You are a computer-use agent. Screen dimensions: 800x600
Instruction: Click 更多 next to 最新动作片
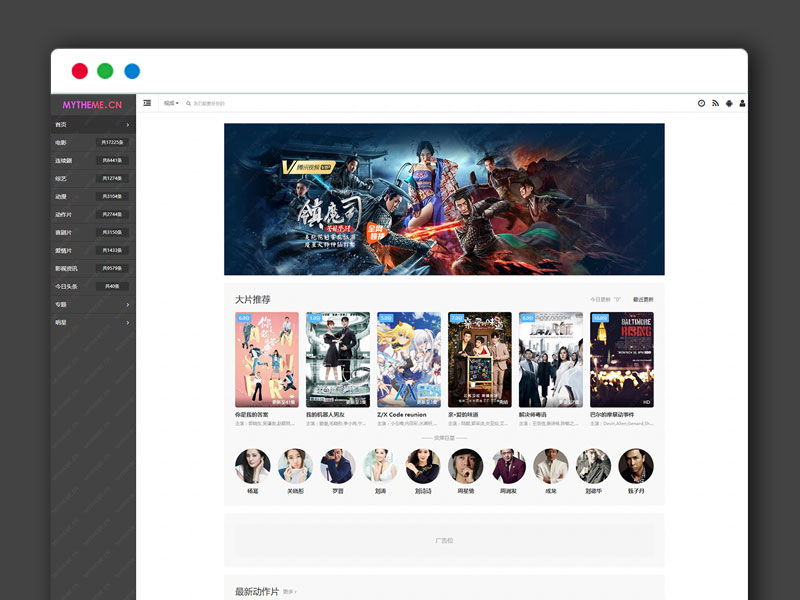(290, 592)
